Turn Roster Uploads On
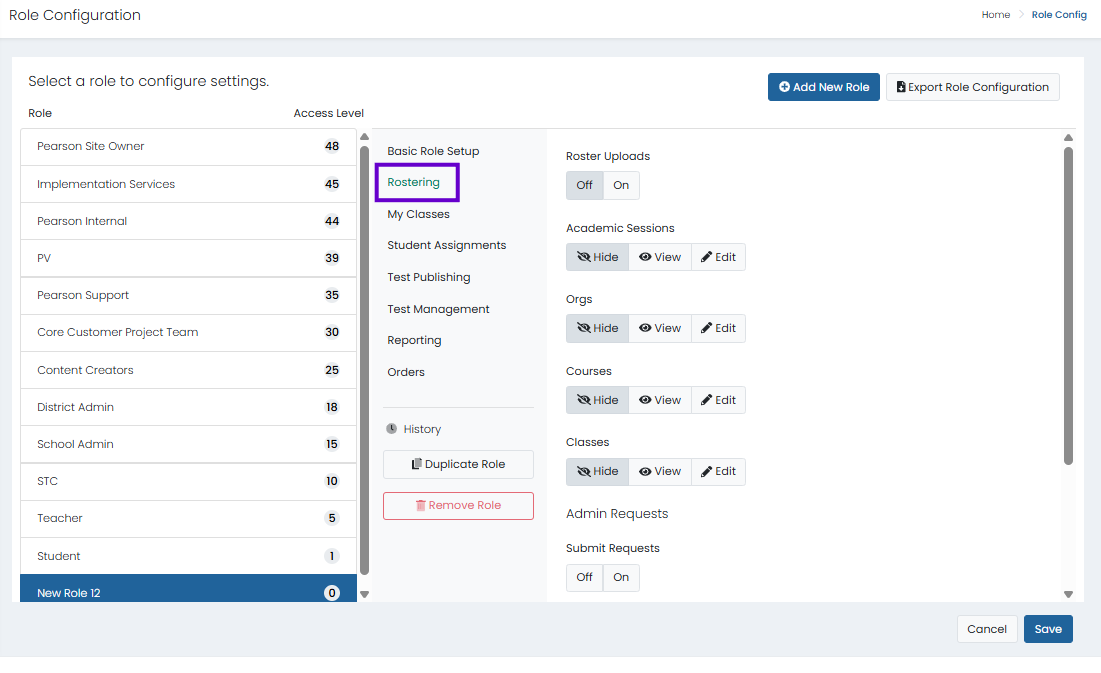This screenshot has width=1101, height=673. pyautogui.click(x=621, y=185)
